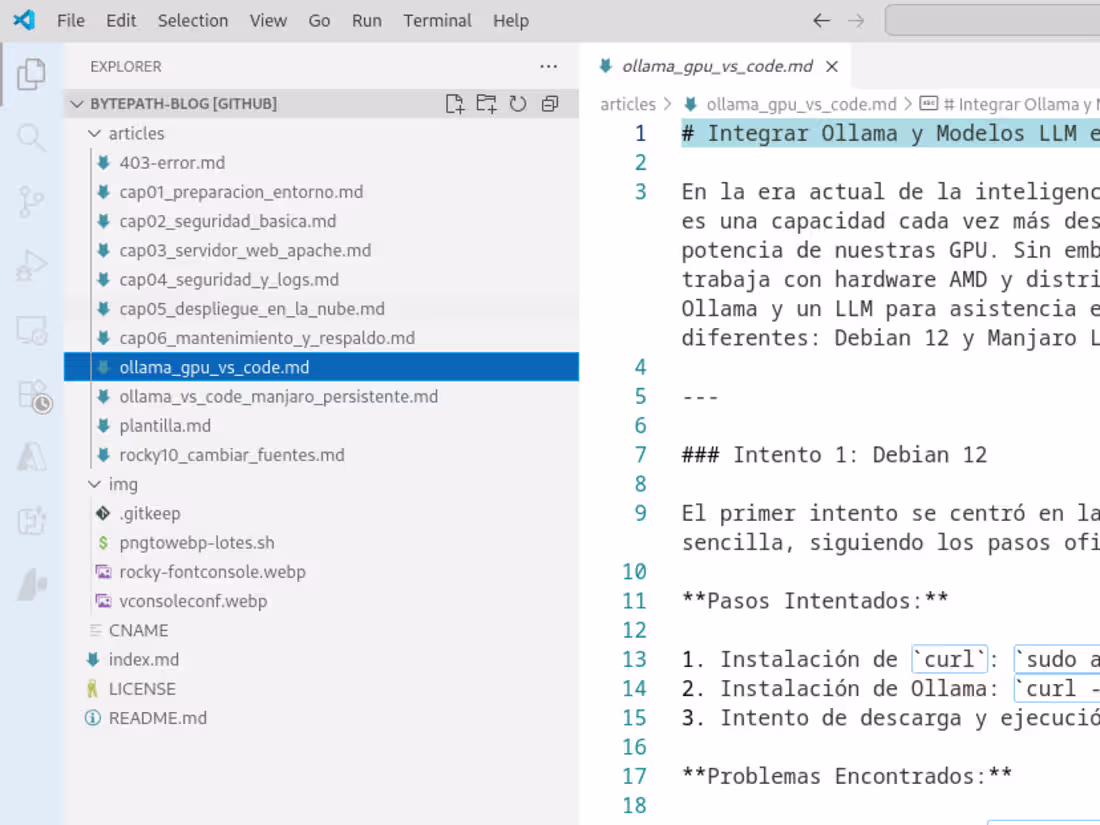Refresh the Explorer with the refresh icon
This screenshot has width=1100, height=825.
(x=518, y=103)
